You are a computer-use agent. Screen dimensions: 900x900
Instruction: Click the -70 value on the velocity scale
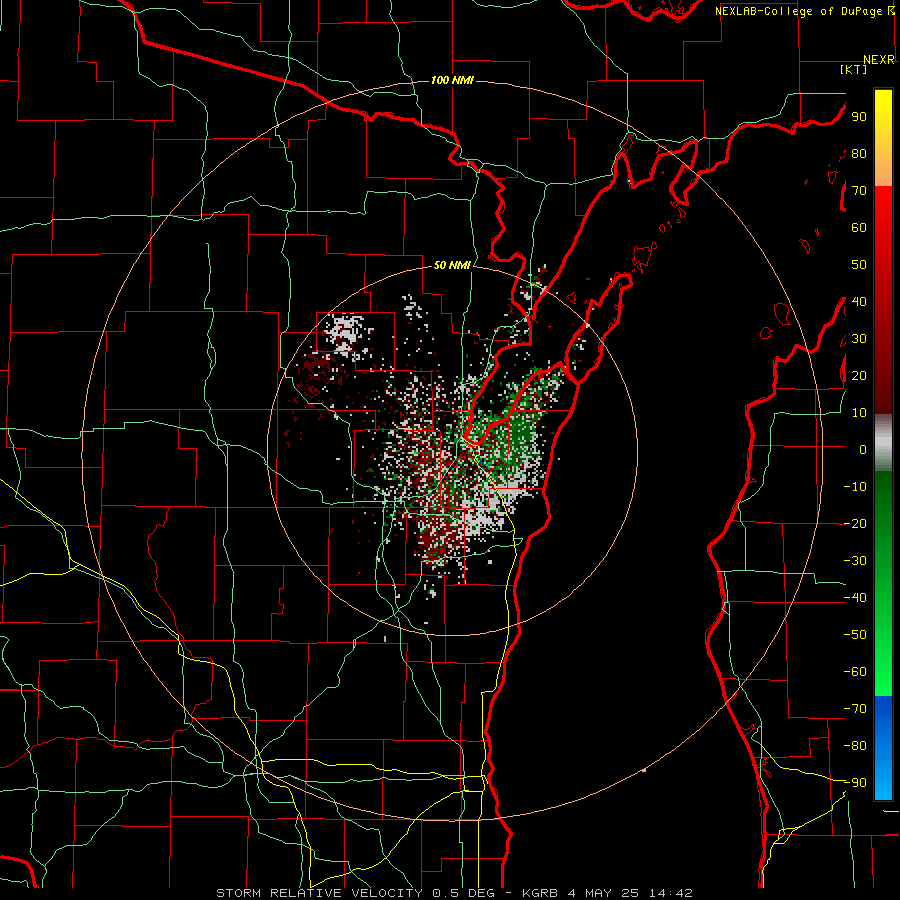[x=855, y=709]
